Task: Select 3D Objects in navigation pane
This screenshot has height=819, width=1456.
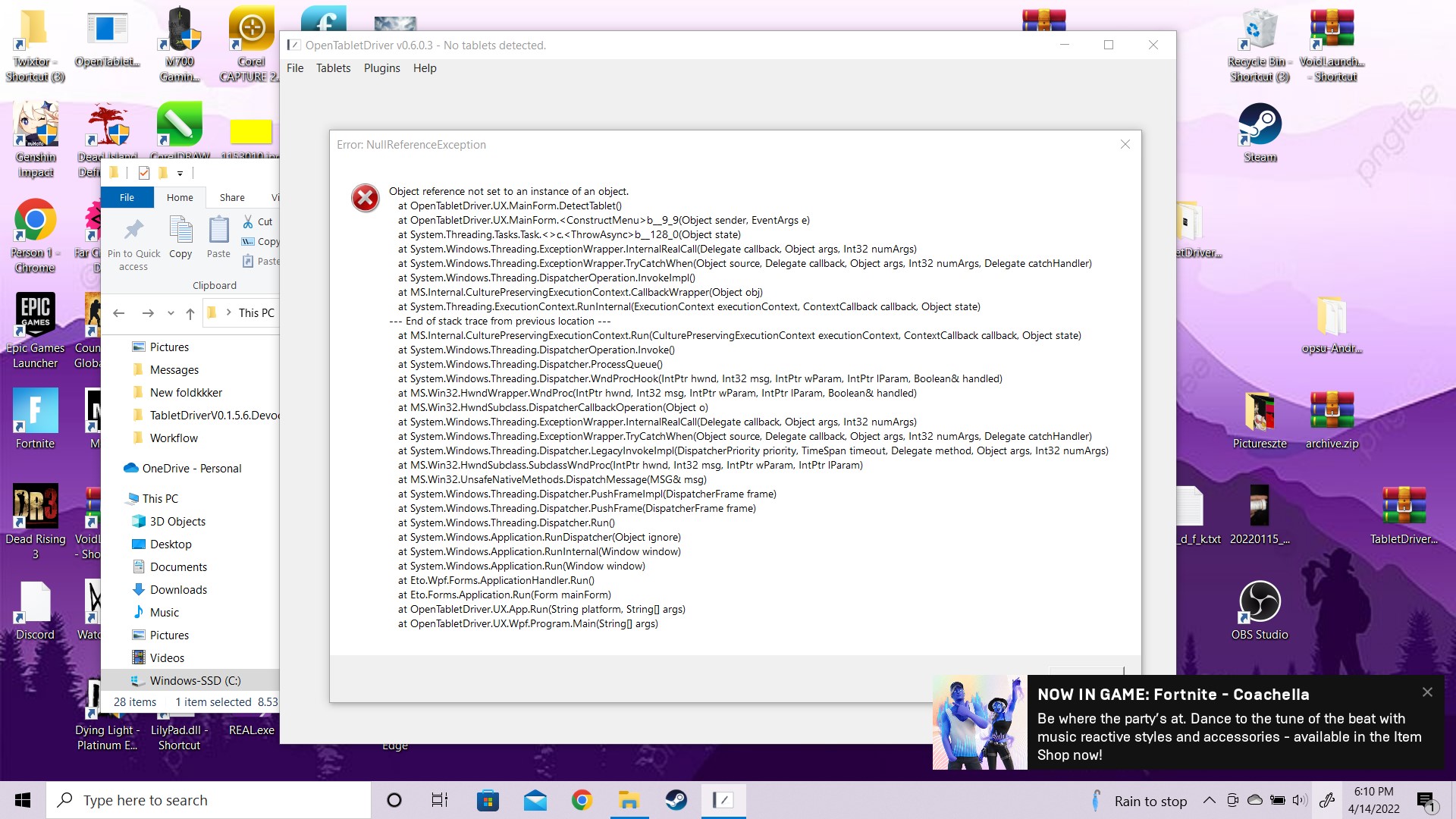Action: [177, 522]
